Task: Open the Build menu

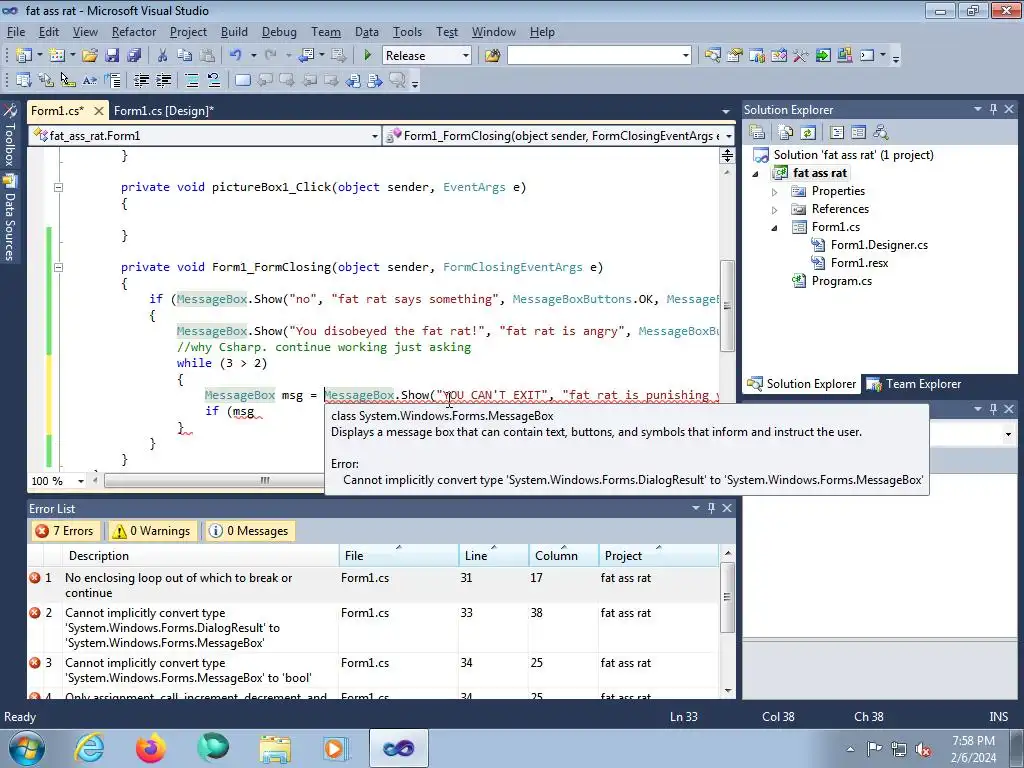Action: 234,32
